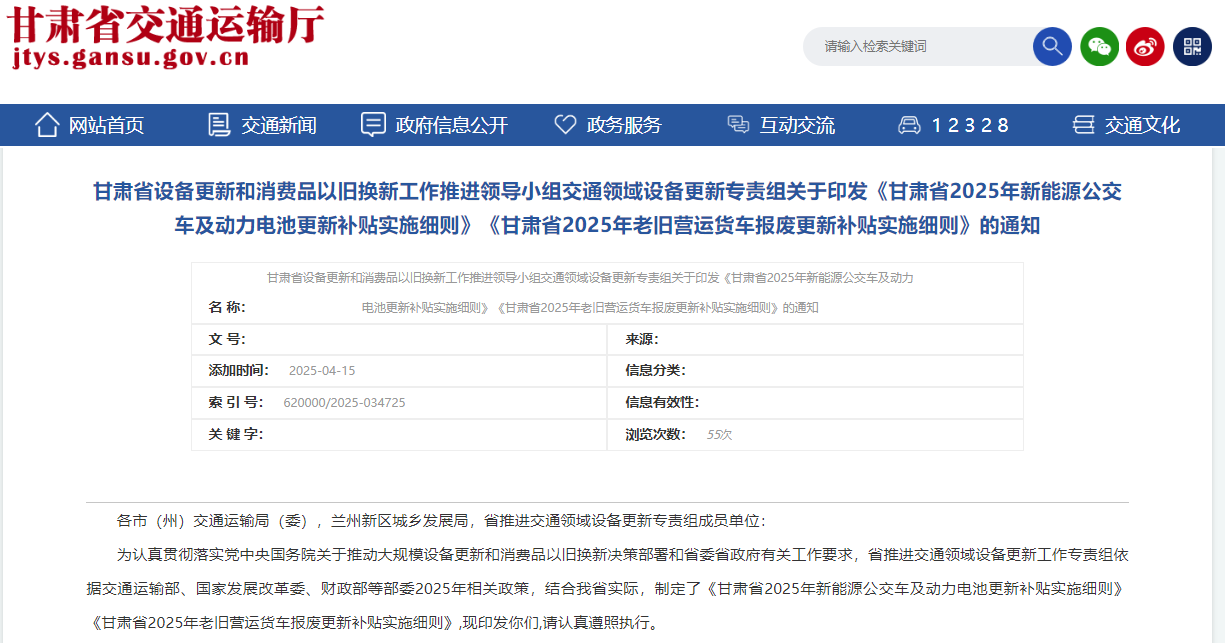Click the car icon beside 12328
This screenshot has width=1225, height=643.
909,125
